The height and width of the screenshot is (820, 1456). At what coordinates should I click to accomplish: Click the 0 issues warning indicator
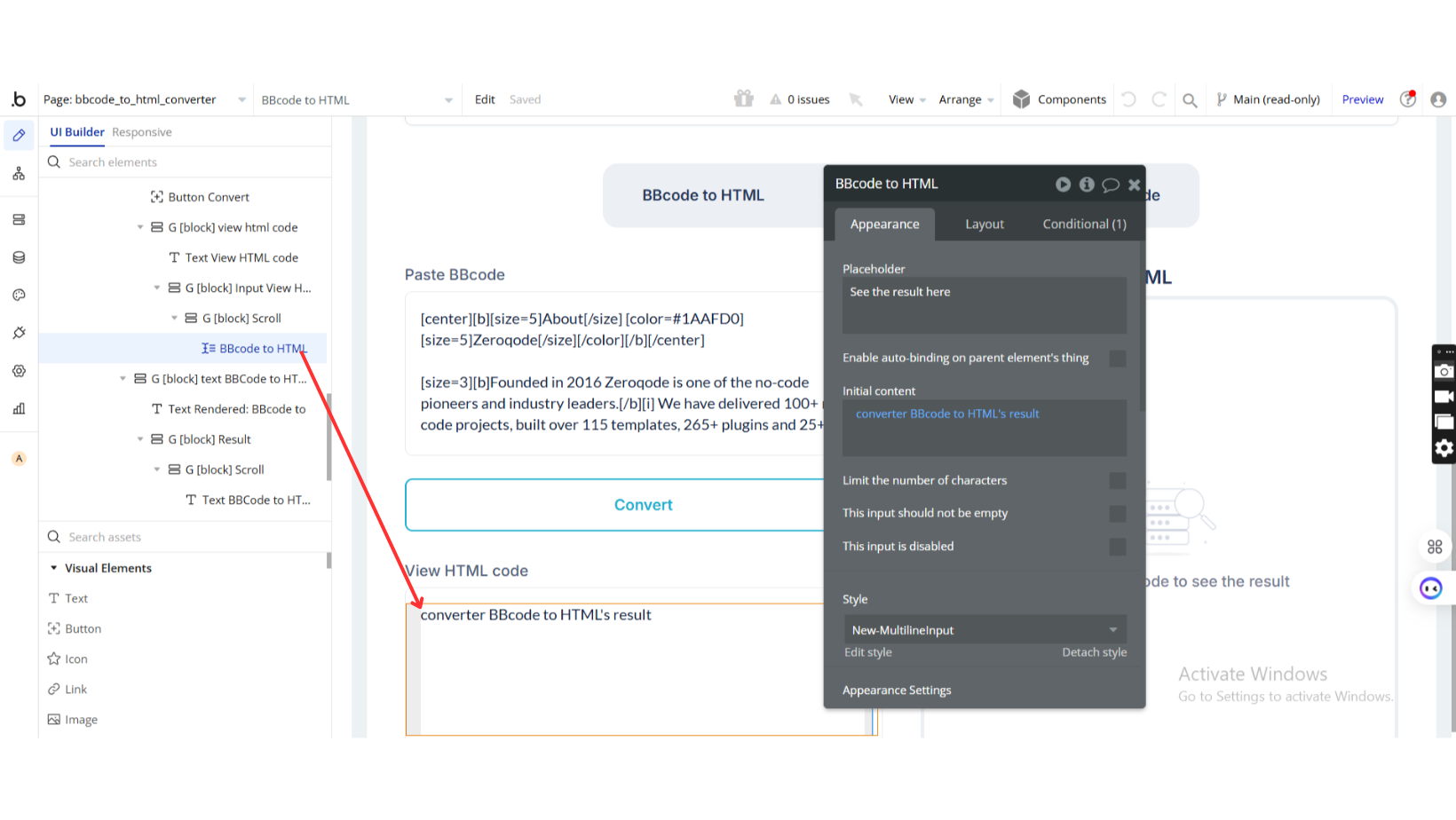point(800,99)
